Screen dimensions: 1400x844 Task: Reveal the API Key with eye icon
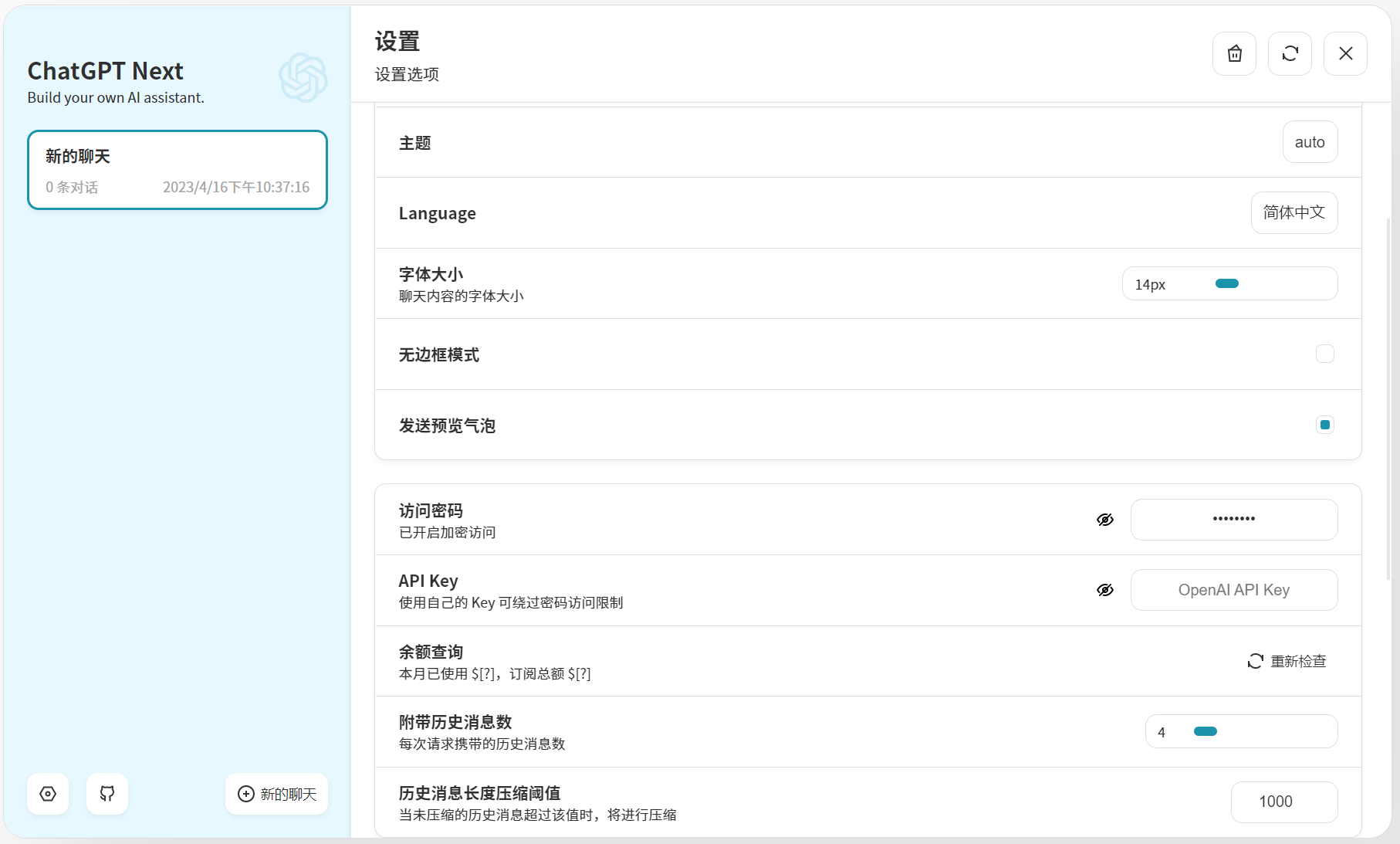point(1105,590)
